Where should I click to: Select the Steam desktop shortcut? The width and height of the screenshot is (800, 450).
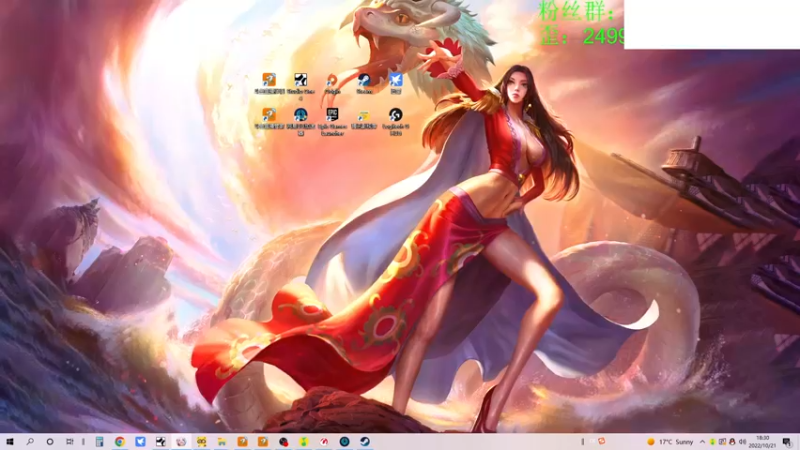pos(364,83)
